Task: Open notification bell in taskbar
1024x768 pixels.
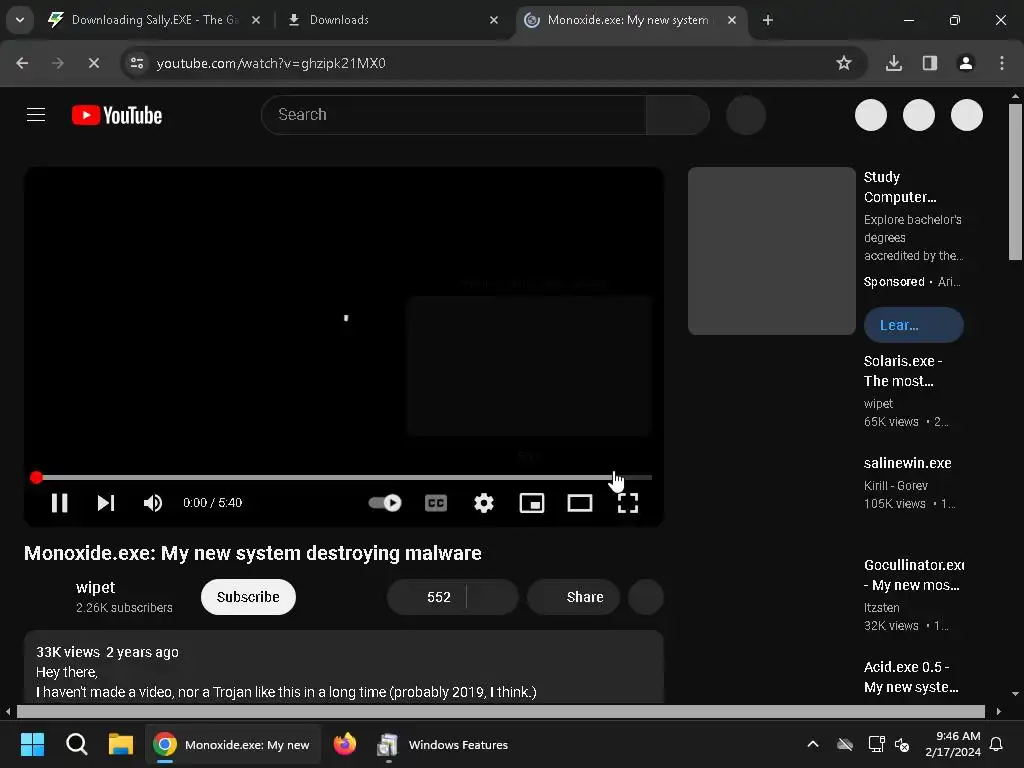Action: pyautogui.click(x=997, y=744)
